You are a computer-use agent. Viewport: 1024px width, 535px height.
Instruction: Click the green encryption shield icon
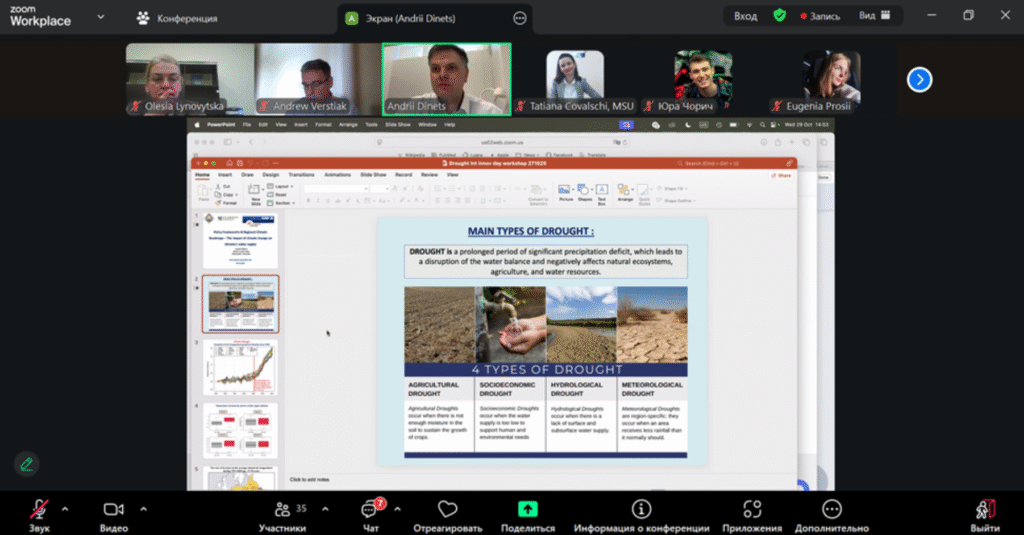click(780, 16)
